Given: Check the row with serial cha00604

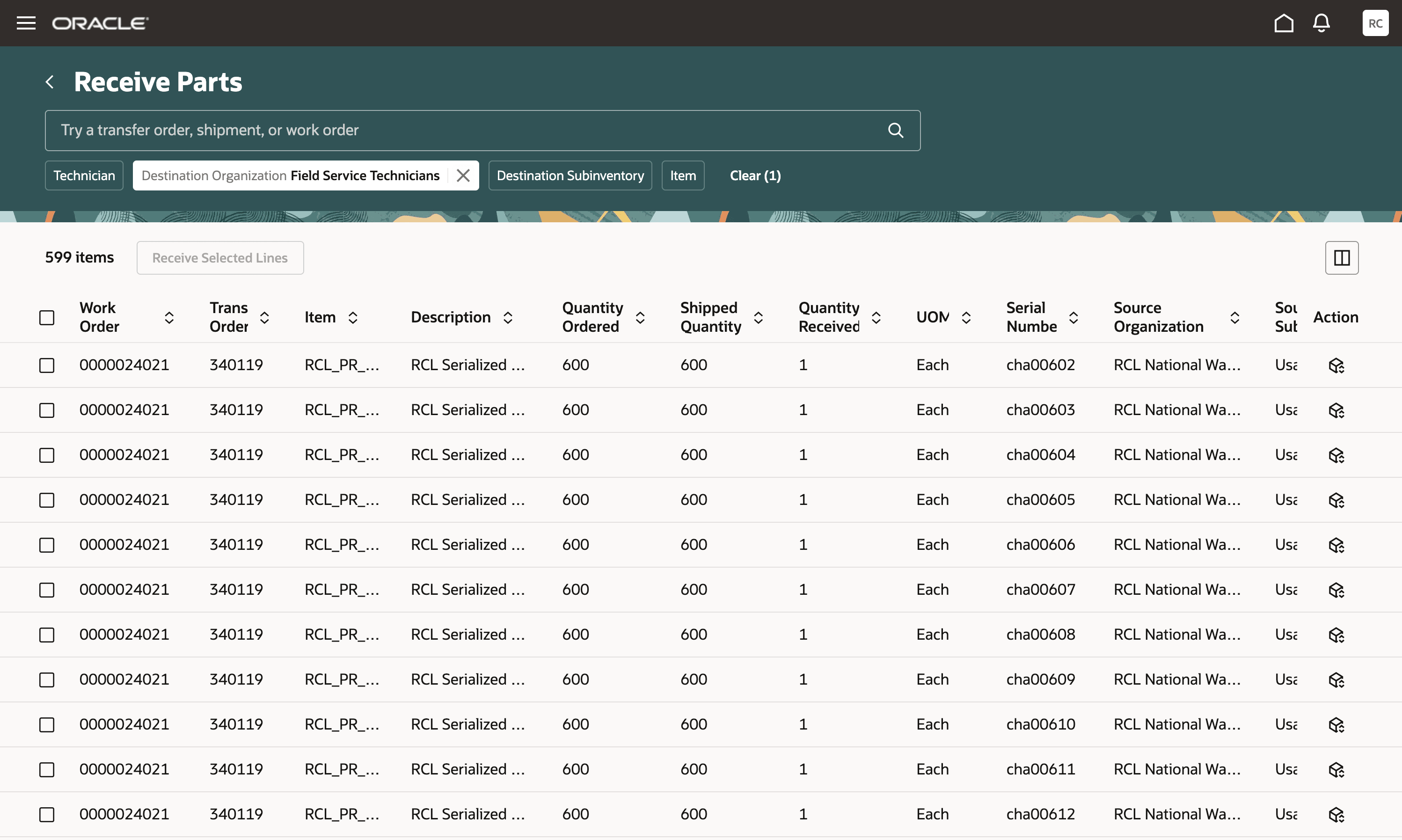Looking at the screenshot, I should tap(47, 455).
